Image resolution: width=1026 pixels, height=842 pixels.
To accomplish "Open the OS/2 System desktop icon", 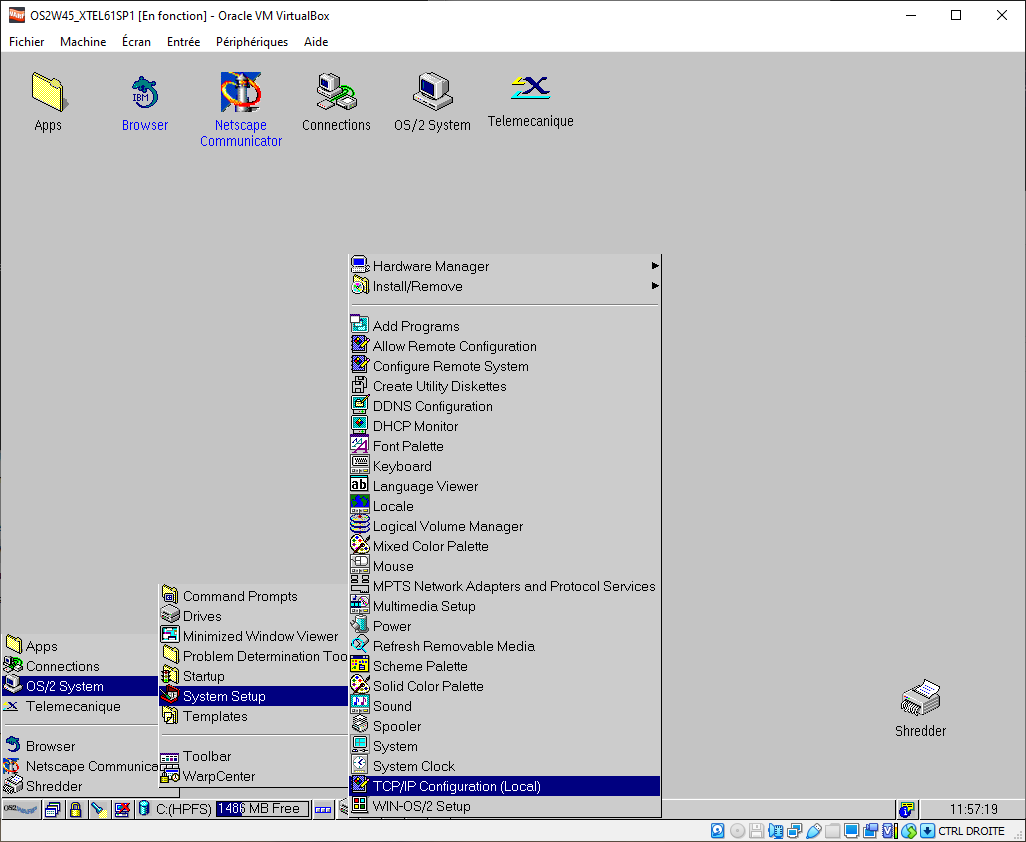I will pos(432,93).
